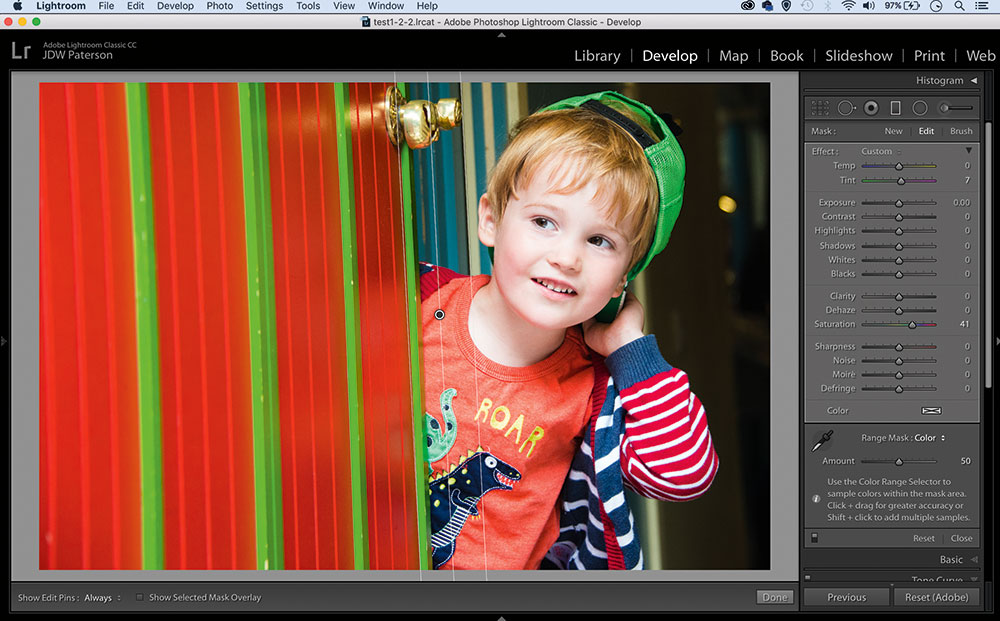Switch to the Print module
The image size is (1000, 621).
click(x=929, y=55)
